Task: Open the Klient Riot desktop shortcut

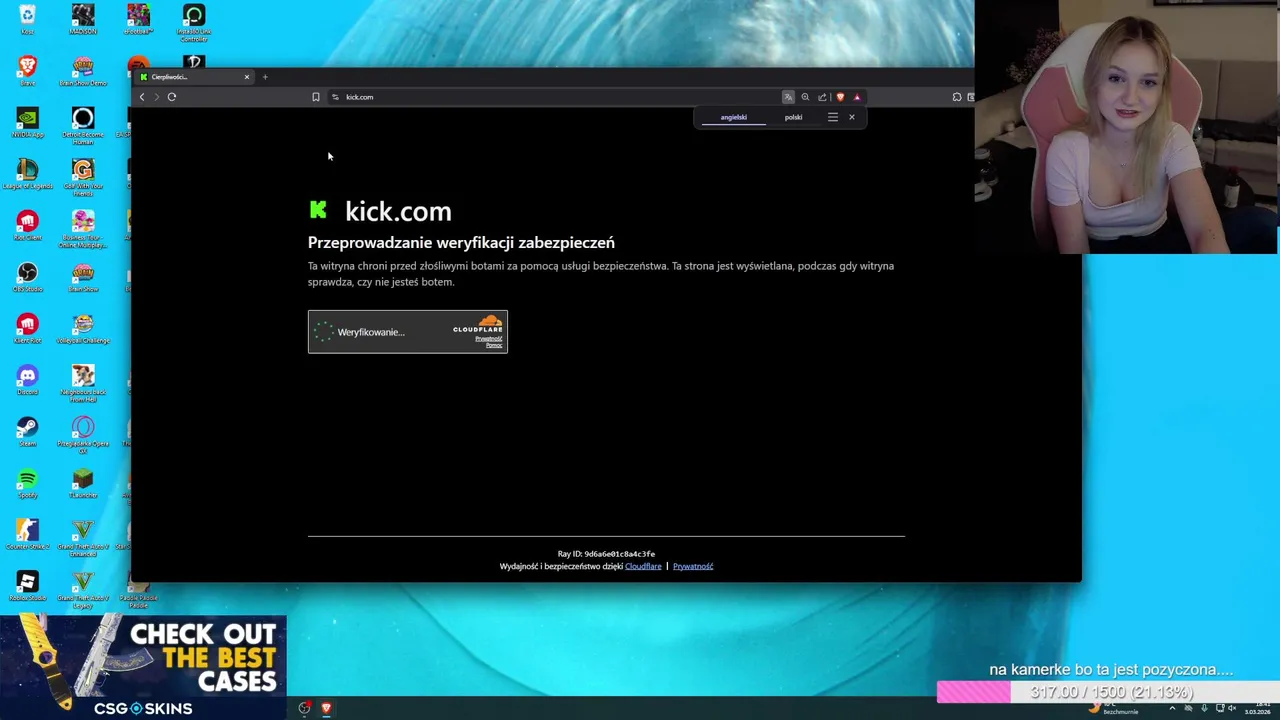Action: click(x=27, y=329)
